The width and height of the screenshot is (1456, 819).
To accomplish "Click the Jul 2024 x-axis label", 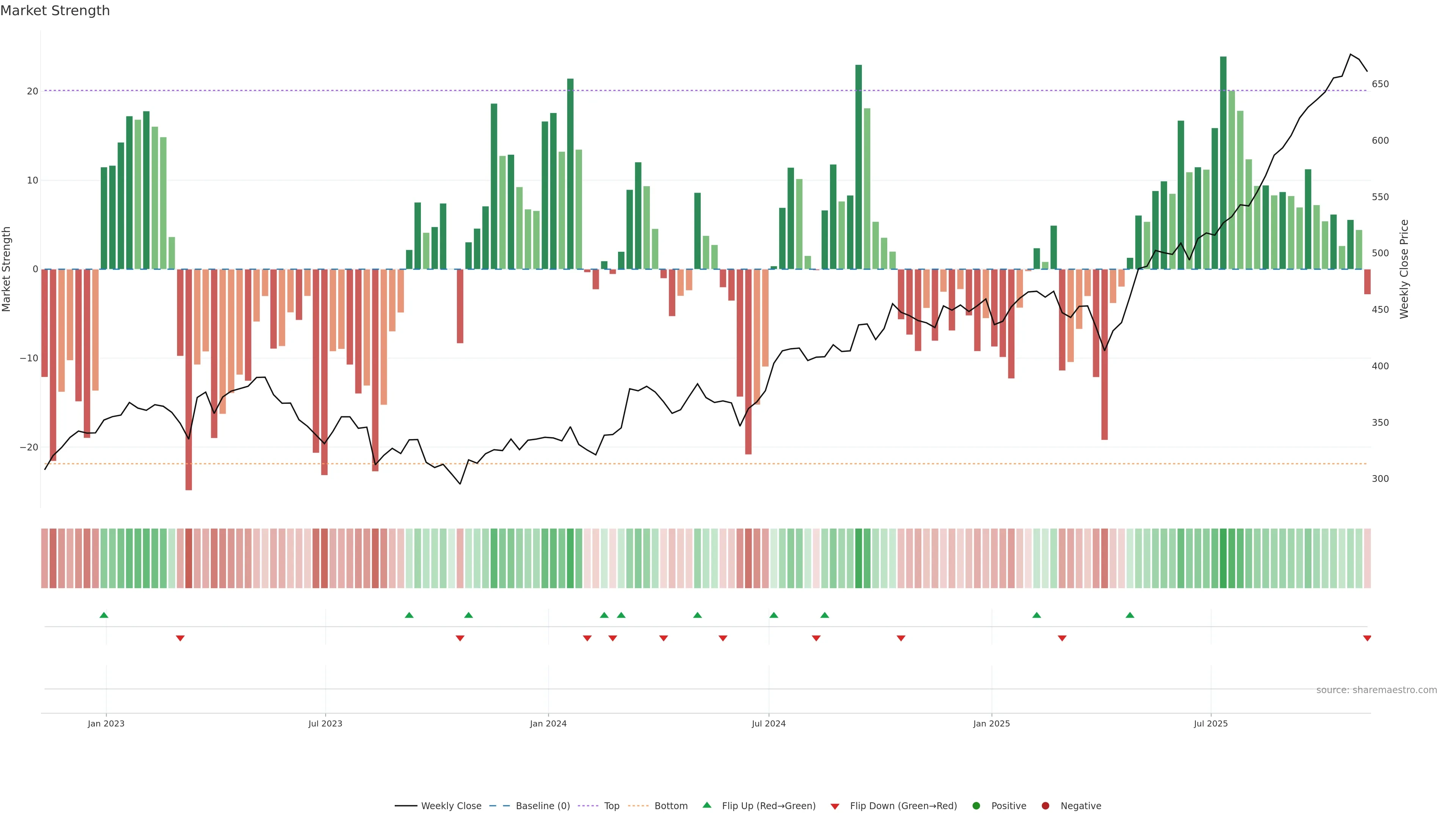I will coord(768,723).
